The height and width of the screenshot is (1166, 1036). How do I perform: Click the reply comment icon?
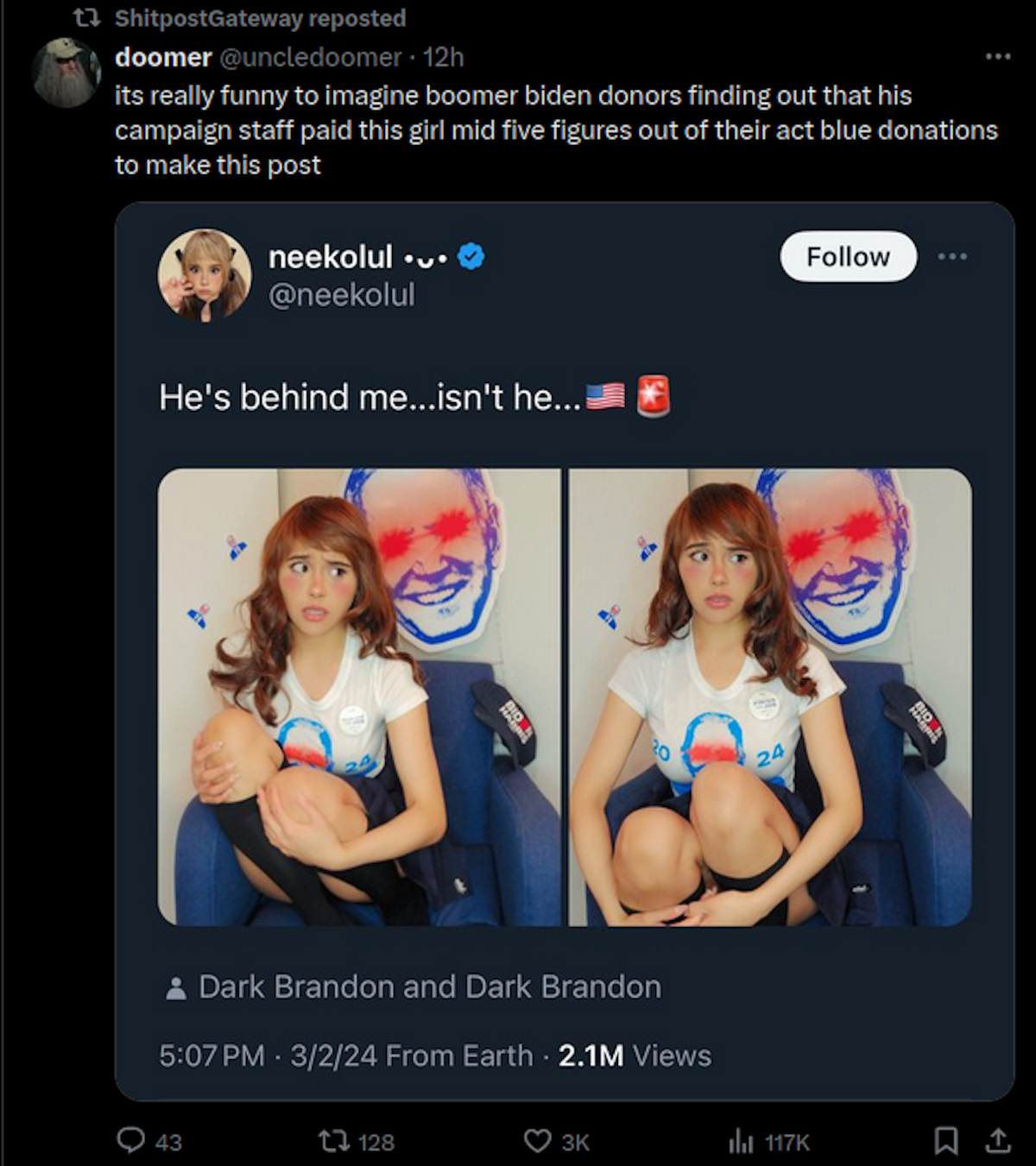(131, 1141)
